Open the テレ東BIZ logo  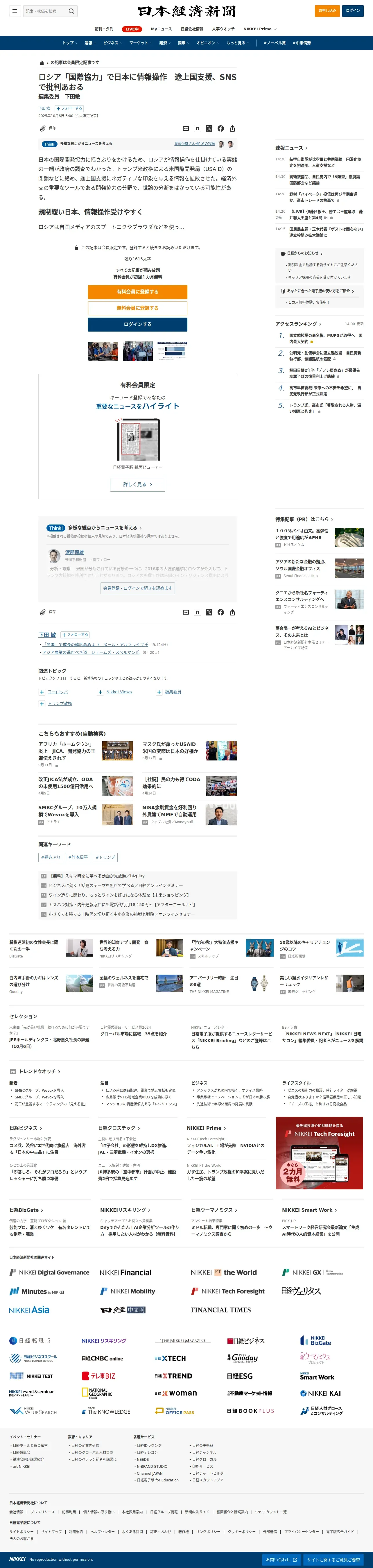98,1376
